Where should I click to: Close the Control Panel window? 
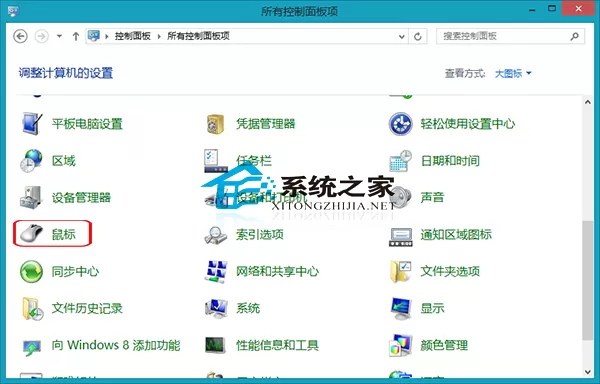coord(579,8)
